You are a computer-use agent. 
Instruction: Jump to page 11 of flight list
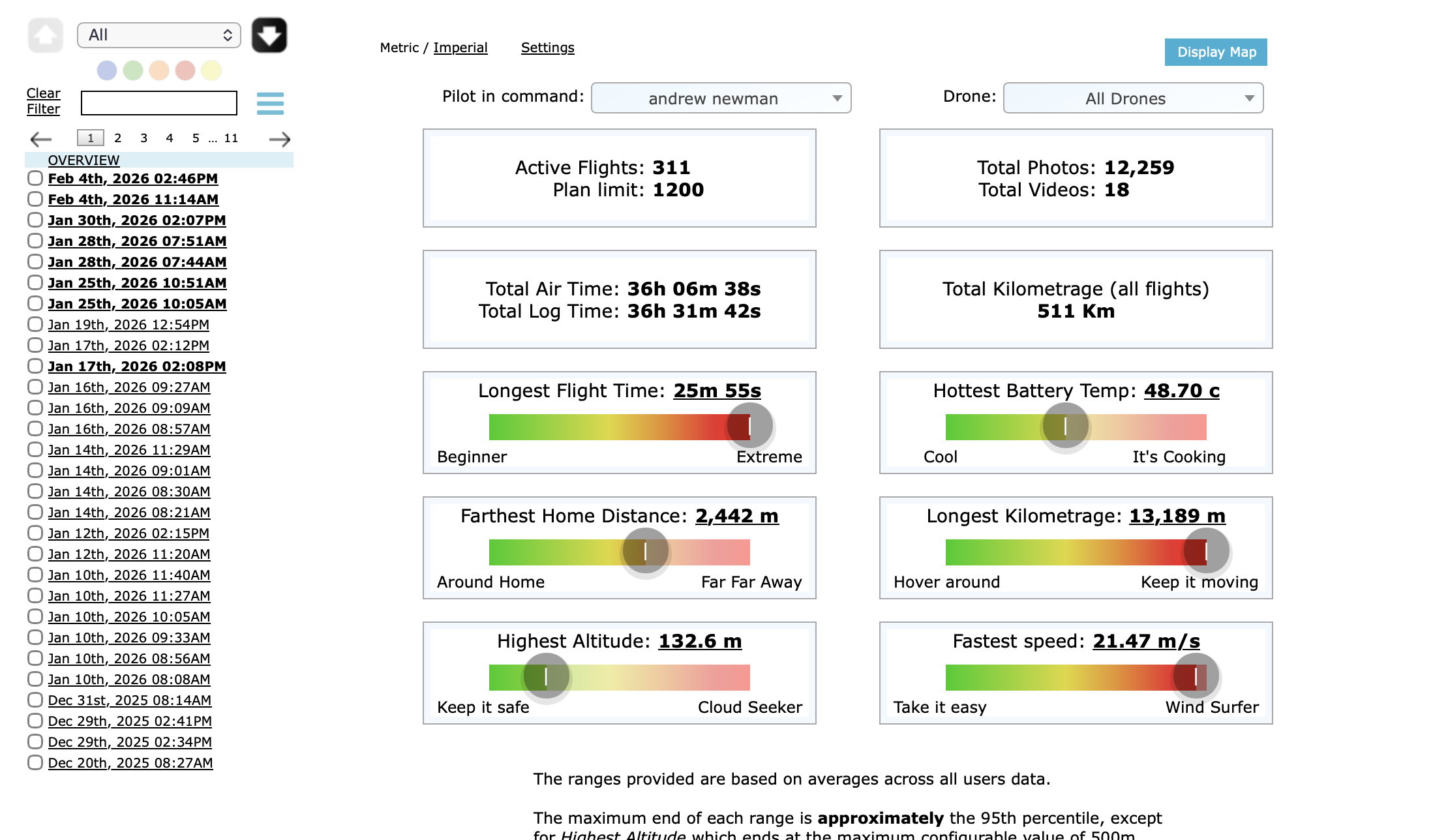point(231,138)
